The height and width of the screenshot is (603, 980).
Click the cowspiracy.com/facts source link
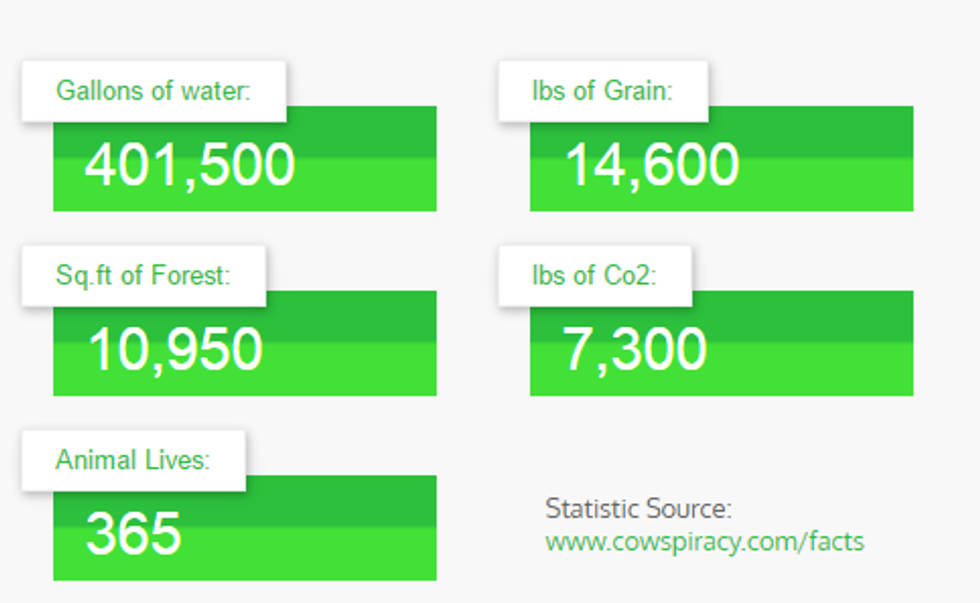click(x=704, y=542)
